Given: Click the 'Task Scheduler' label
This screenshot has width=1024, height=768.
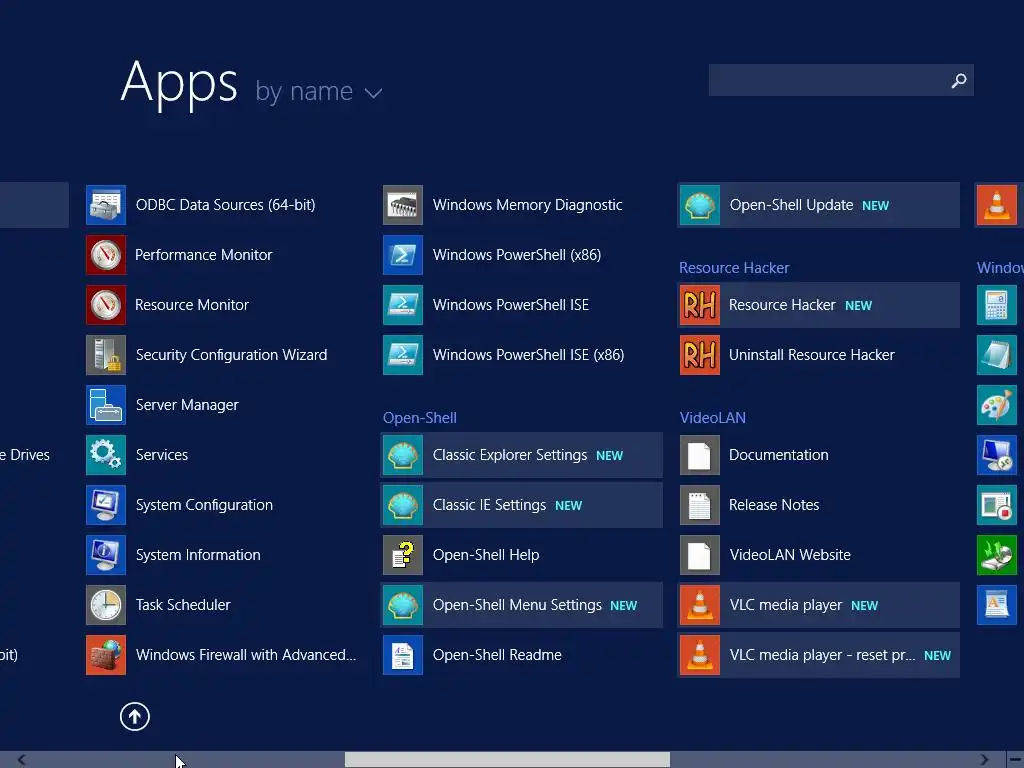Looking at the screenshot, I should point(183,605).
